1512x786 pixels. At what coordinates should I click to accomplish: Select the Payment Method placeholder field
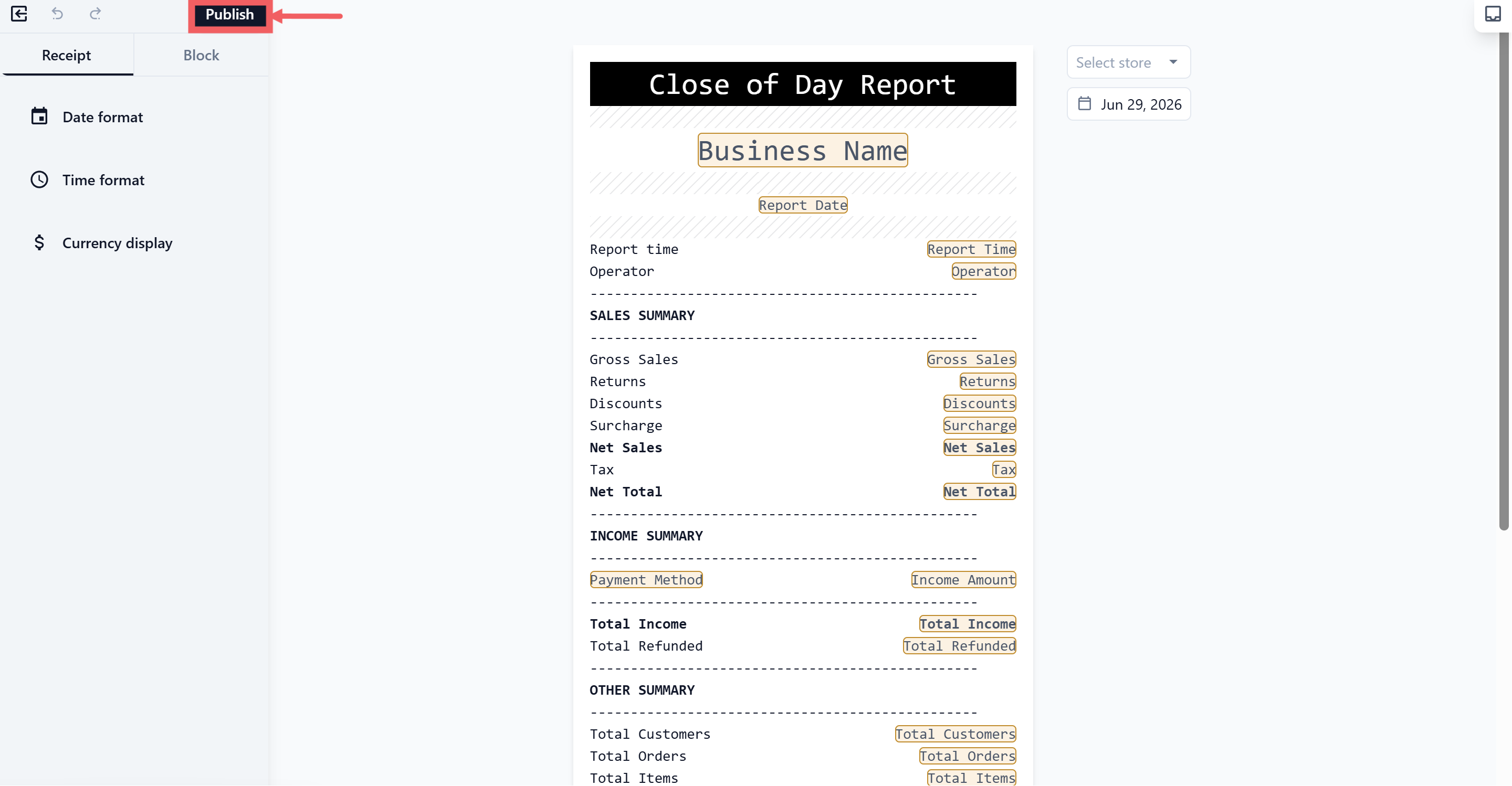(x=646, y=579)
